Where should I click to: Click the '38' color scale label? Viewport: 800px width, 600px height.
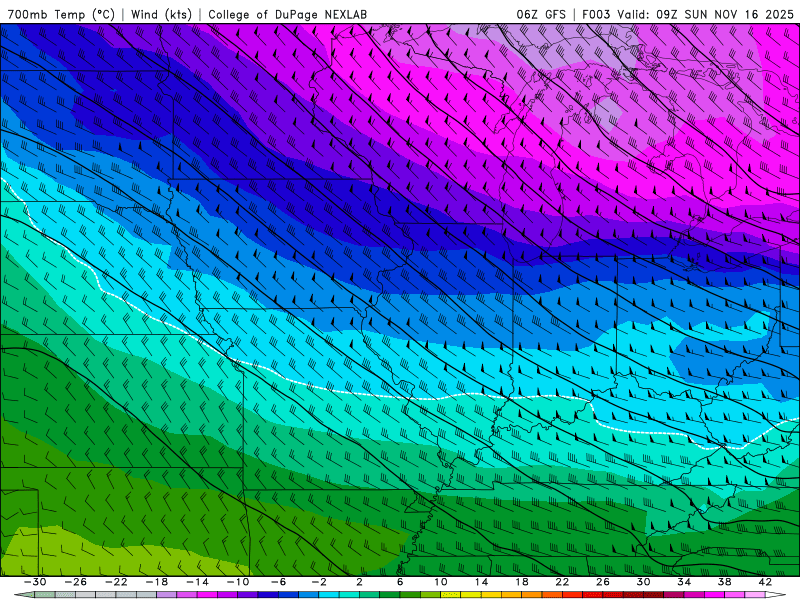coord(724,582)
